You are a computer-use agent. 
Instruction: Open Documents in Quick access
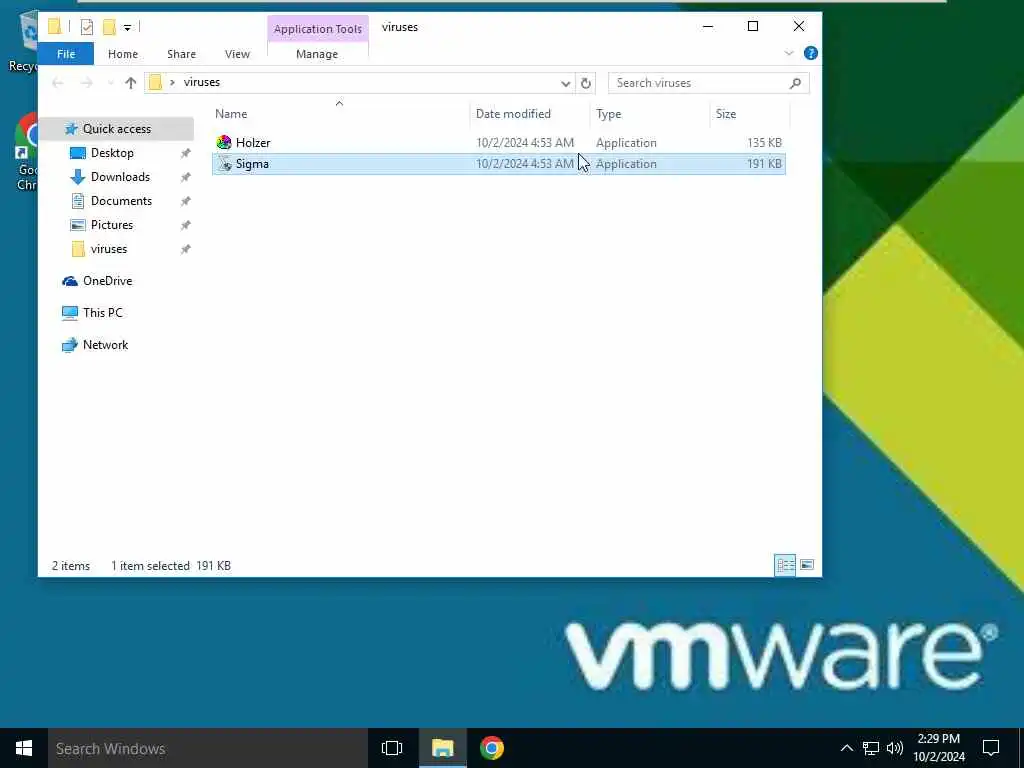coord(121,201)
